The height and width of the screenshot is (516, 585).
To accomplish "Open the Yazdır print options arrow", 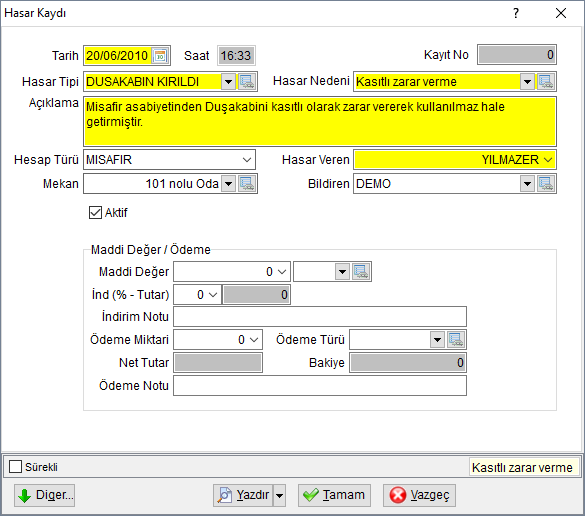I will pyautogui.click(x=279, y=495).
